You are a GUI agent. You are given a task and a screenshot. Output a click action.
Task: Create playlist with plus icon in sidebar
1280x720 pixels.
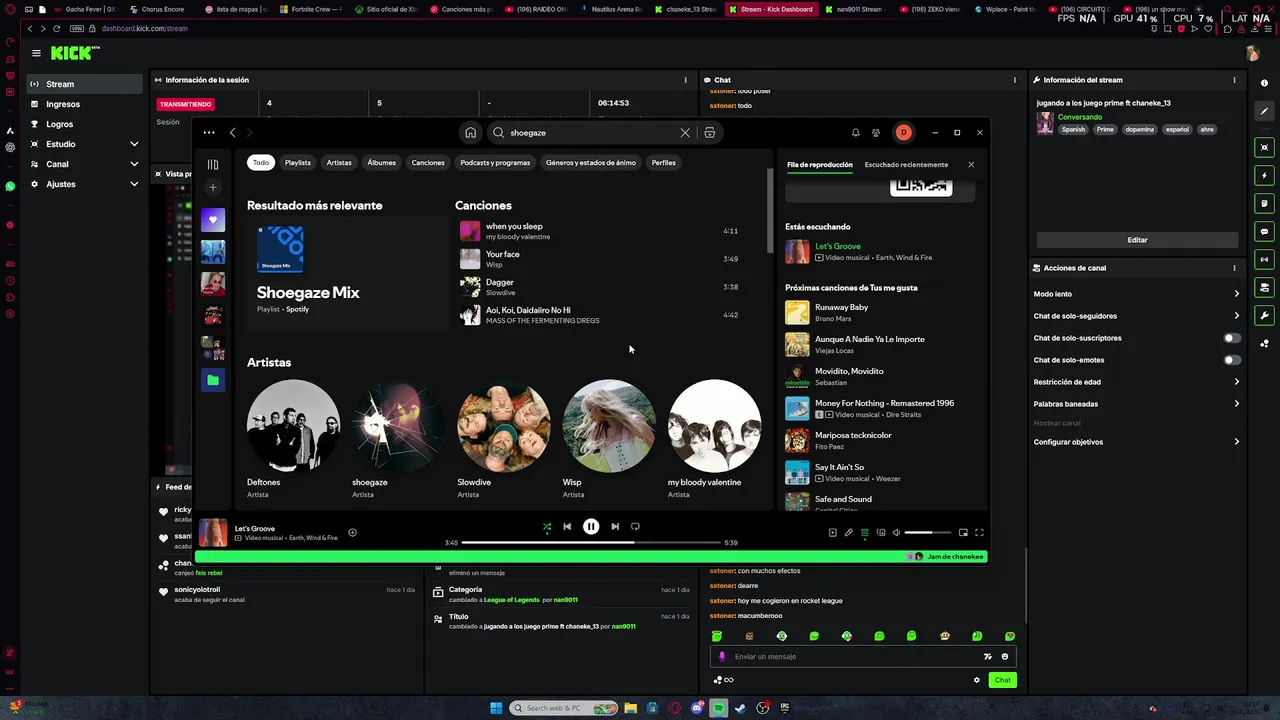[x=213, y=187]
